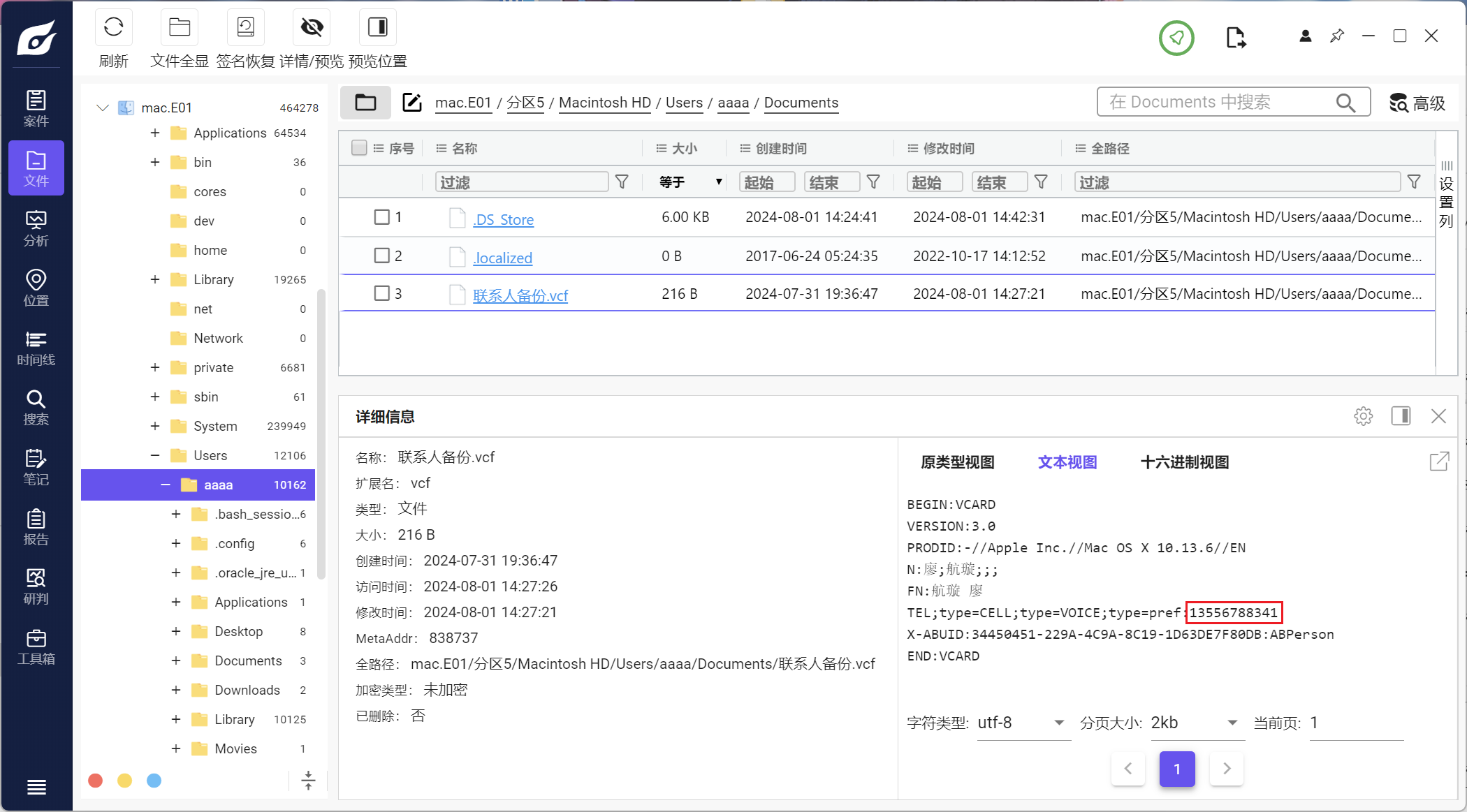Click the 预览位置 preview position icon

[x=378, y=27]
